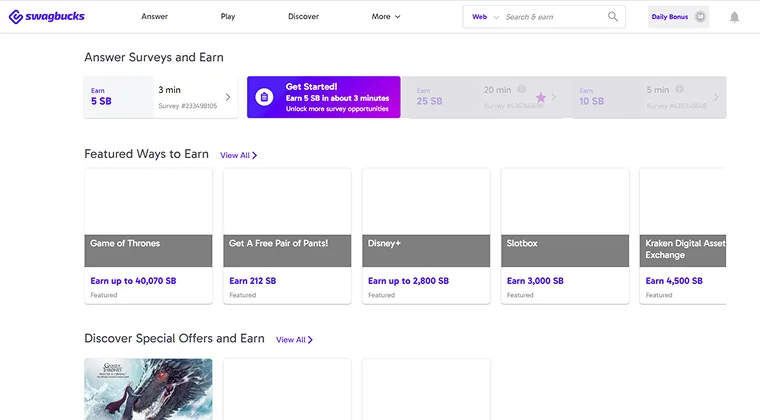Screen dimensions: 760x420
Task: Open the Slotbox featured card
Action: (565, 236)
